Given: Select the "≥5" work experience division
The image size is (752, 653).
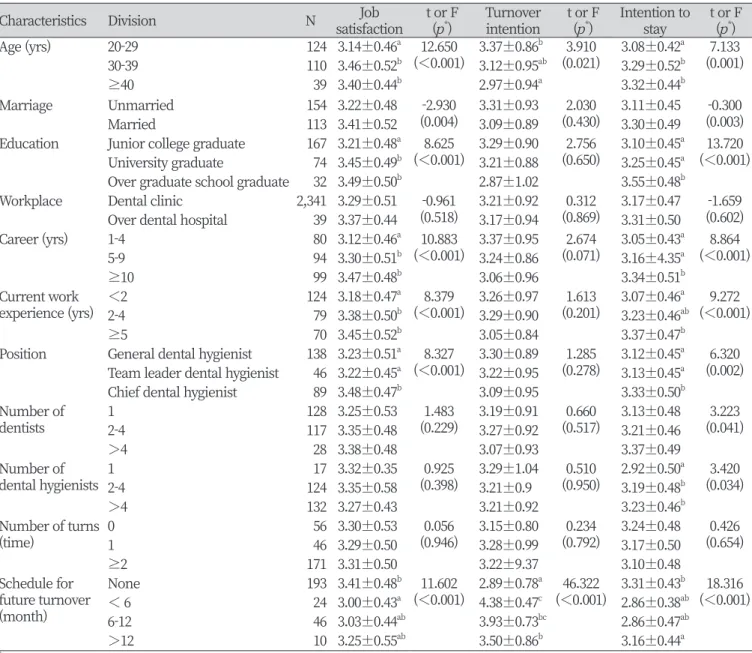Looking at the screenshot, I should [118, 335].
